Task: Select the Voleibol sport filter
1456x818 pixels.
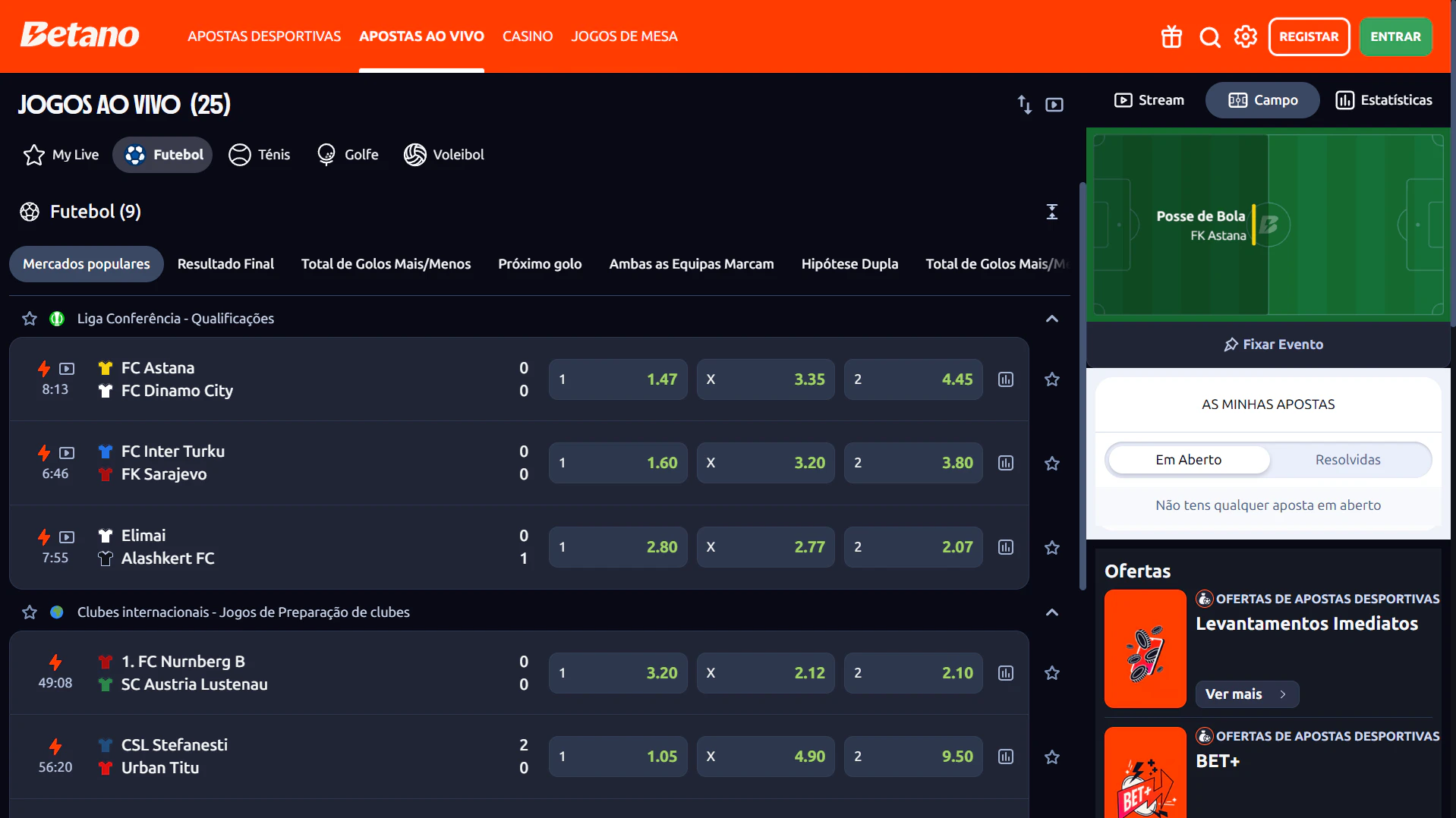Action: 444,155
